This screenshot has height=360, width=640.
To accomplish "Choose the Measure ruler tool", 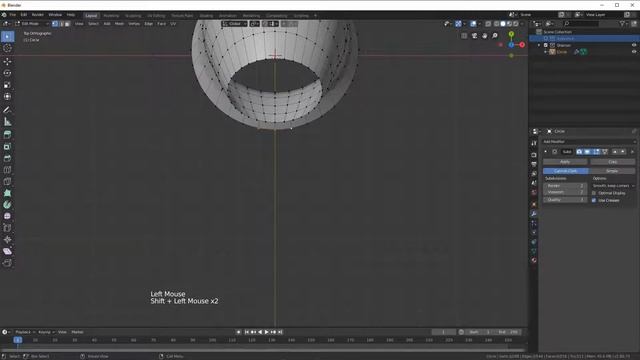I will tap(7, 122).
